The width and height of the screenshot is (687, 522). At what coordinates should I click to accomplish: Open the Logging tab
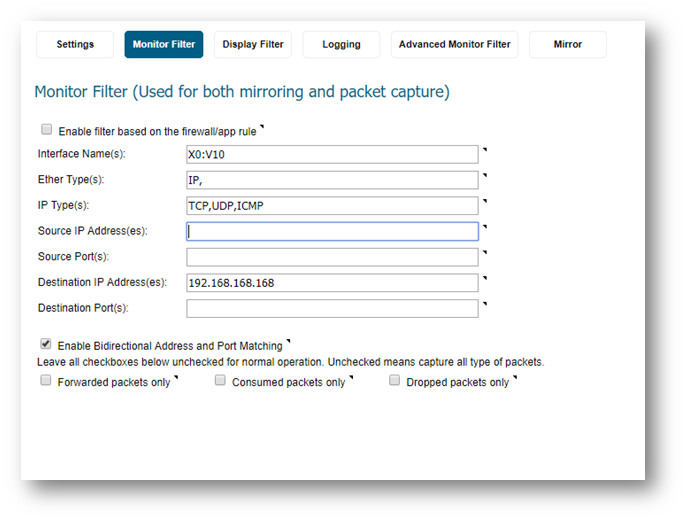(x=341, y=44)
